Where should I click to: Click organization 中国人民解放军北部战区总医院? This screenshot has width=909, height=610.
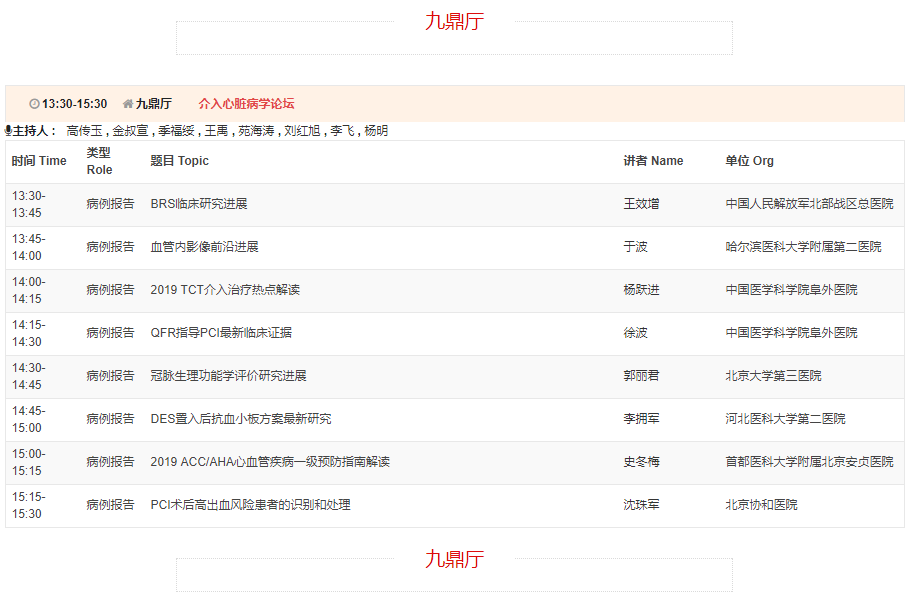coord(809,204)
